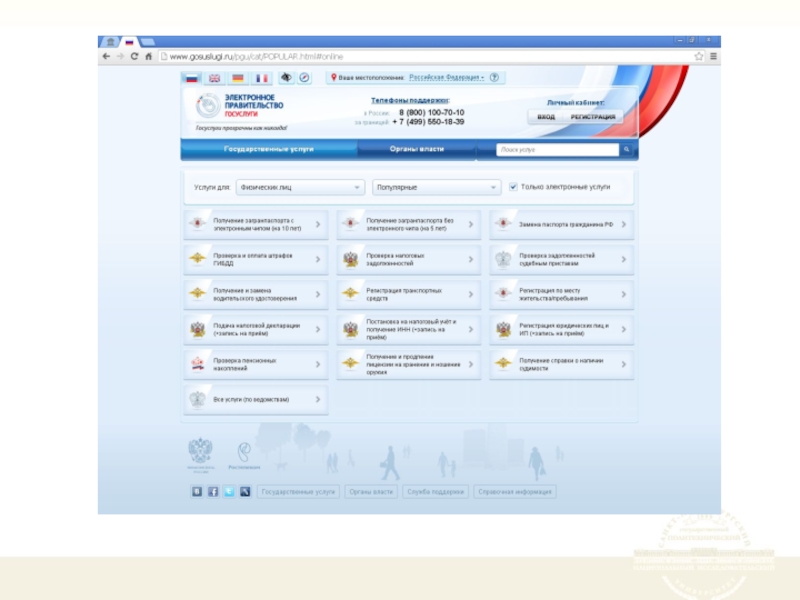This screenshot has height=600, width=800.
Task: Expand 'Замена паспорта гражданина РФ' arrow
Action: (623, 224)
